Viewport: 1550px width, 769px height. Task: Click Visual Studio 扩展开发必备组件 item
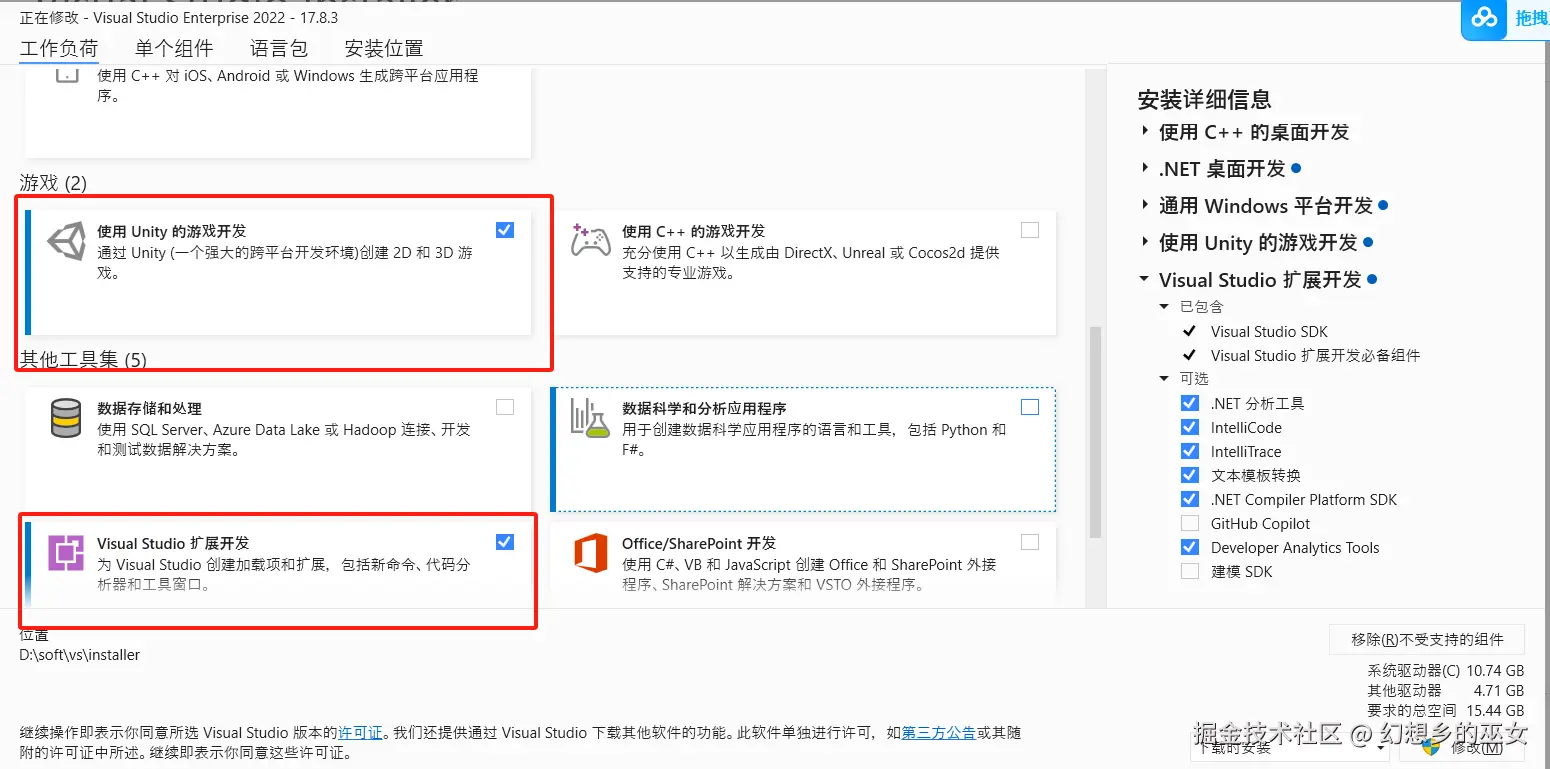click(x=1315, y=356)
